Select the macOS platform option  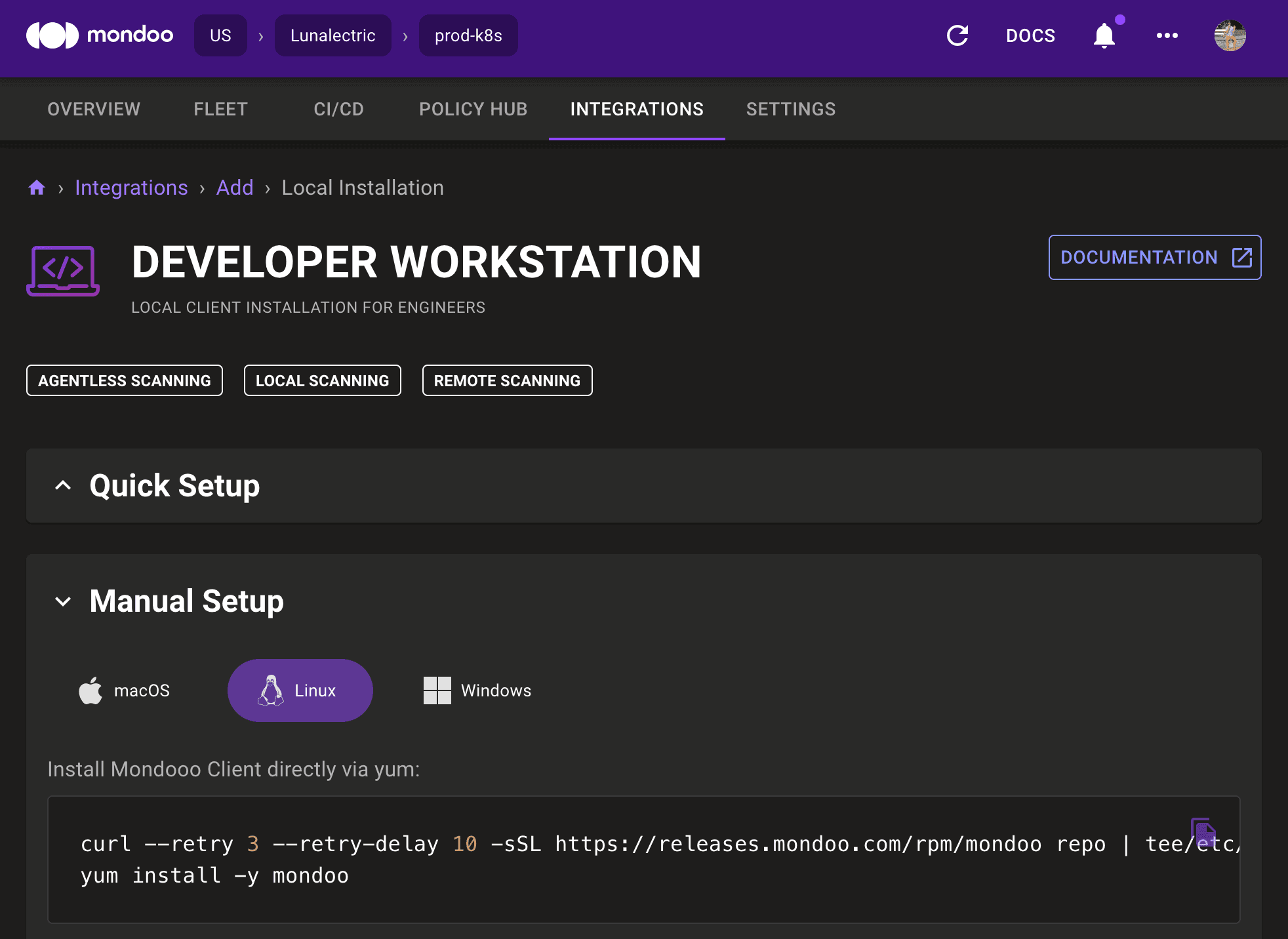125,690
